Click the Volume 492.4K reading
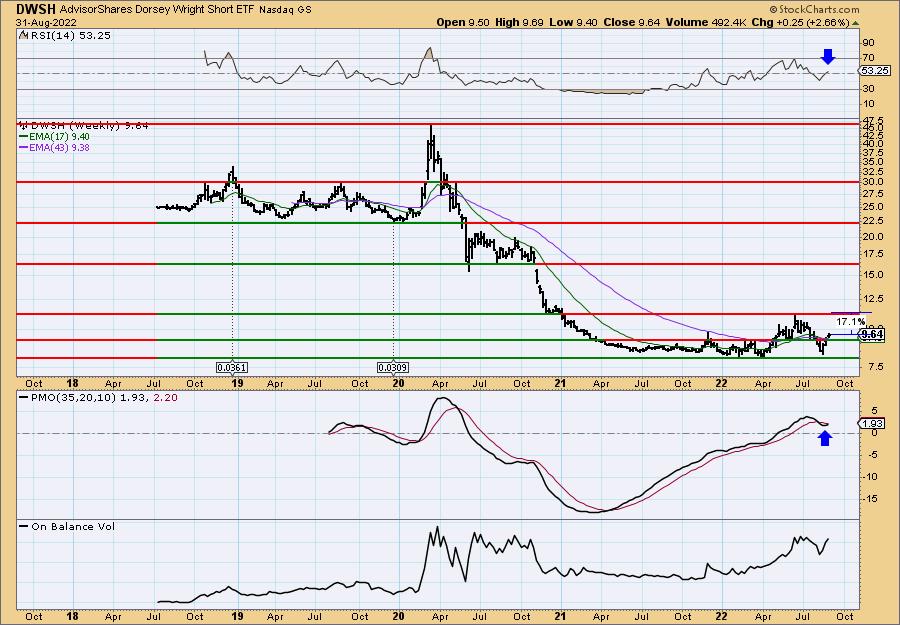Screen dimensions: 900x625 [x=706, y=22]
